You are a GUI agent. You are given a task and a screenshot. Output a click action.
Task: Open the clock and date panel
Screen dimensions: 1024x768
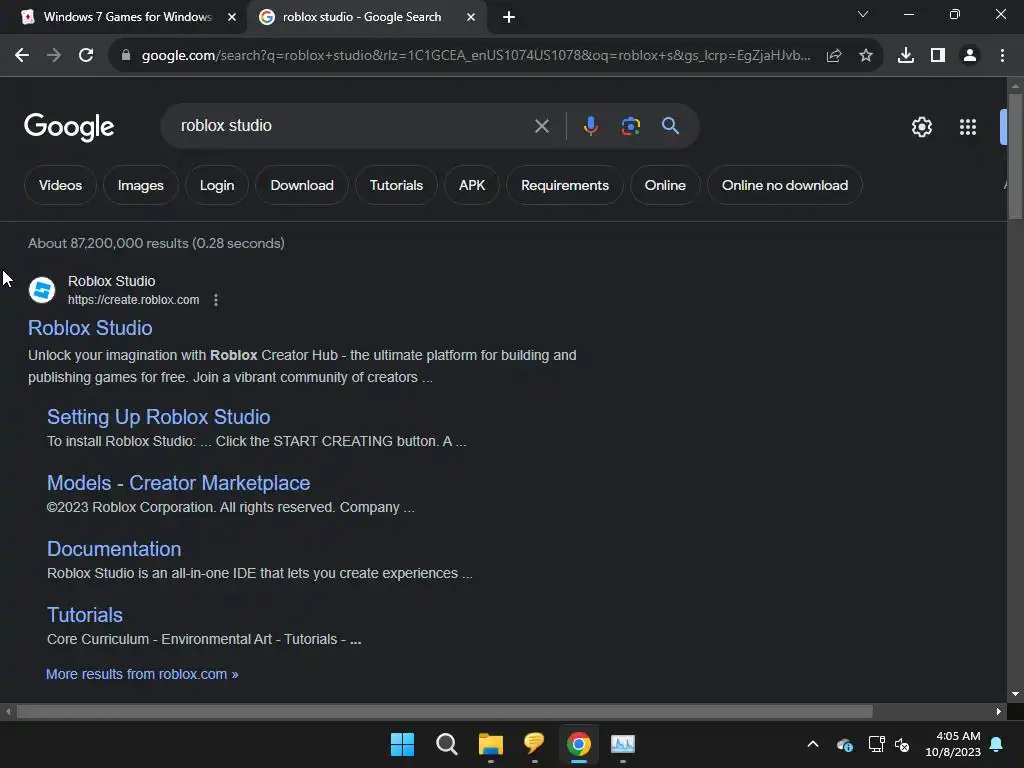point(953,744)
